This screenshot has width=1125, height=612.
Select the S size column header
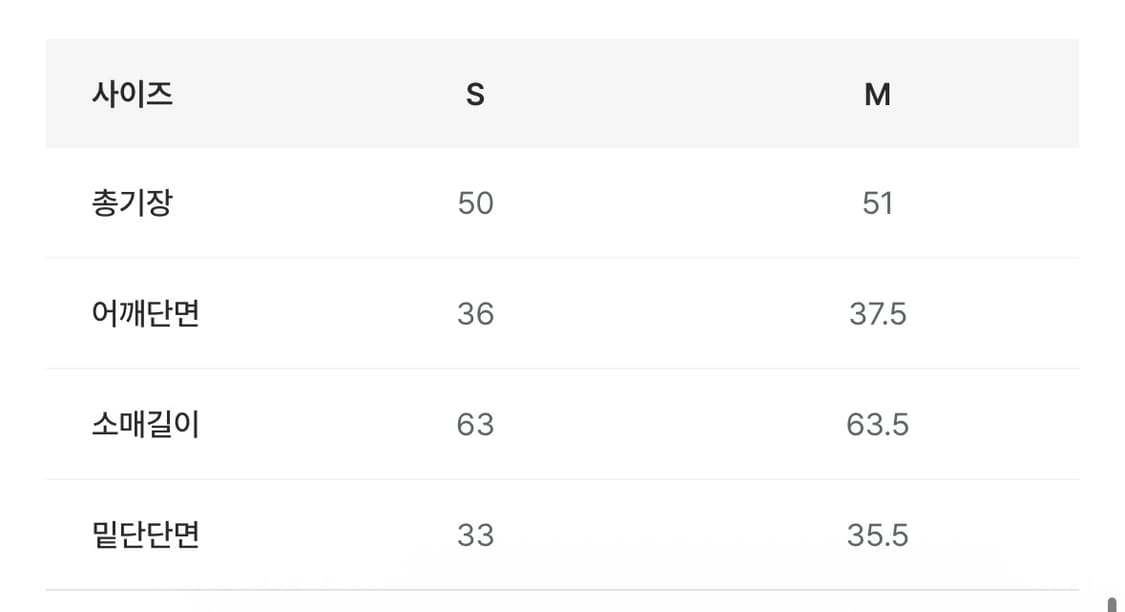click(x=475, y=95)
